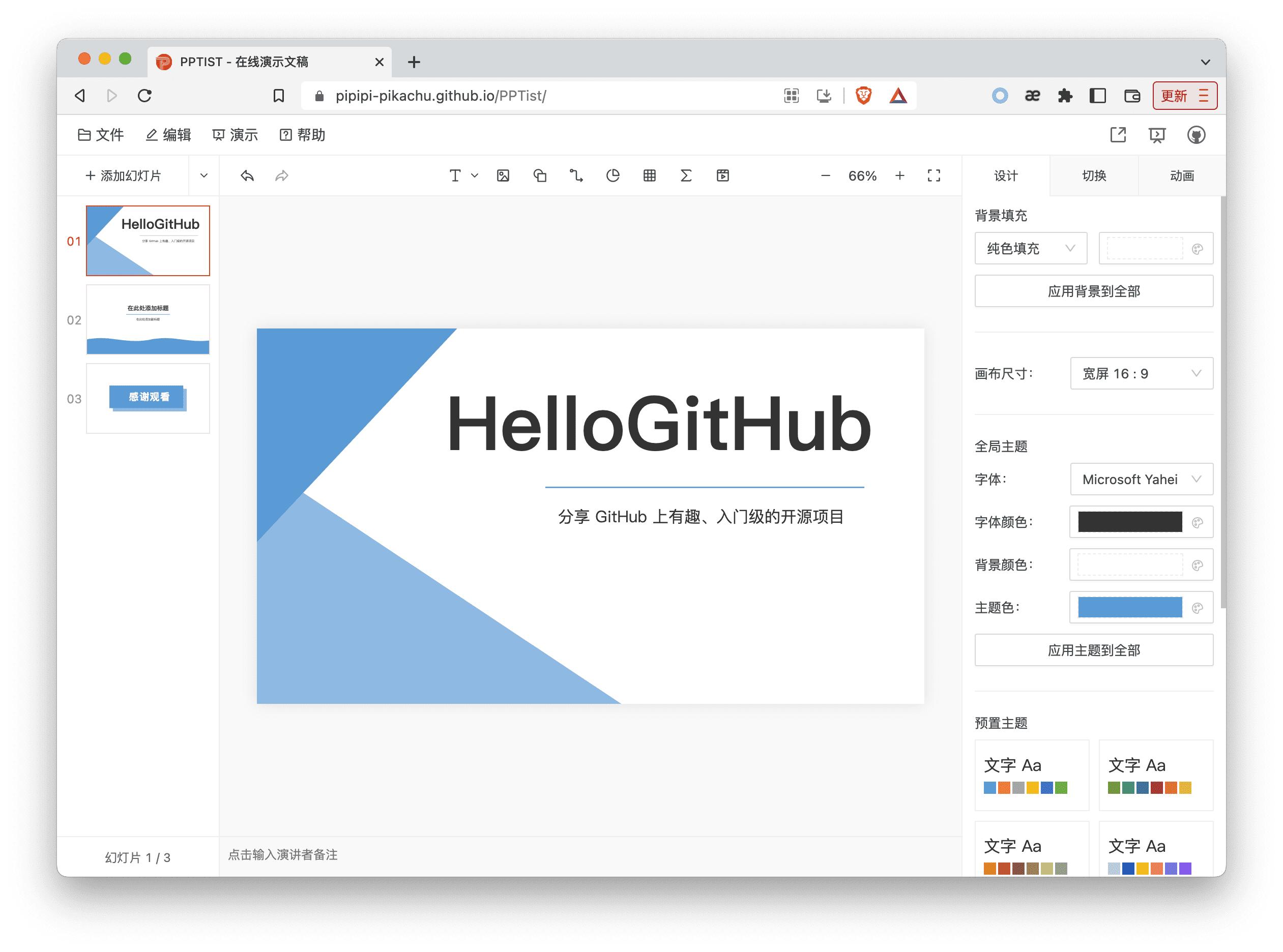Select the Insert Image tool
The height and width of the screenshot is (952, 1283).
click(x=503, y=176)
